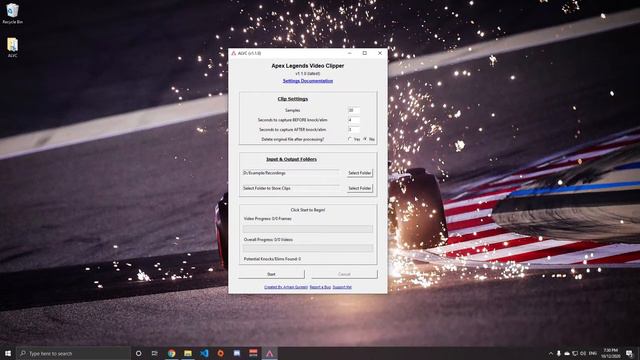Focus the seconds BEFORE knock/elim field
The width and height of the screenshot is (640, 360).
pos(354,120)
